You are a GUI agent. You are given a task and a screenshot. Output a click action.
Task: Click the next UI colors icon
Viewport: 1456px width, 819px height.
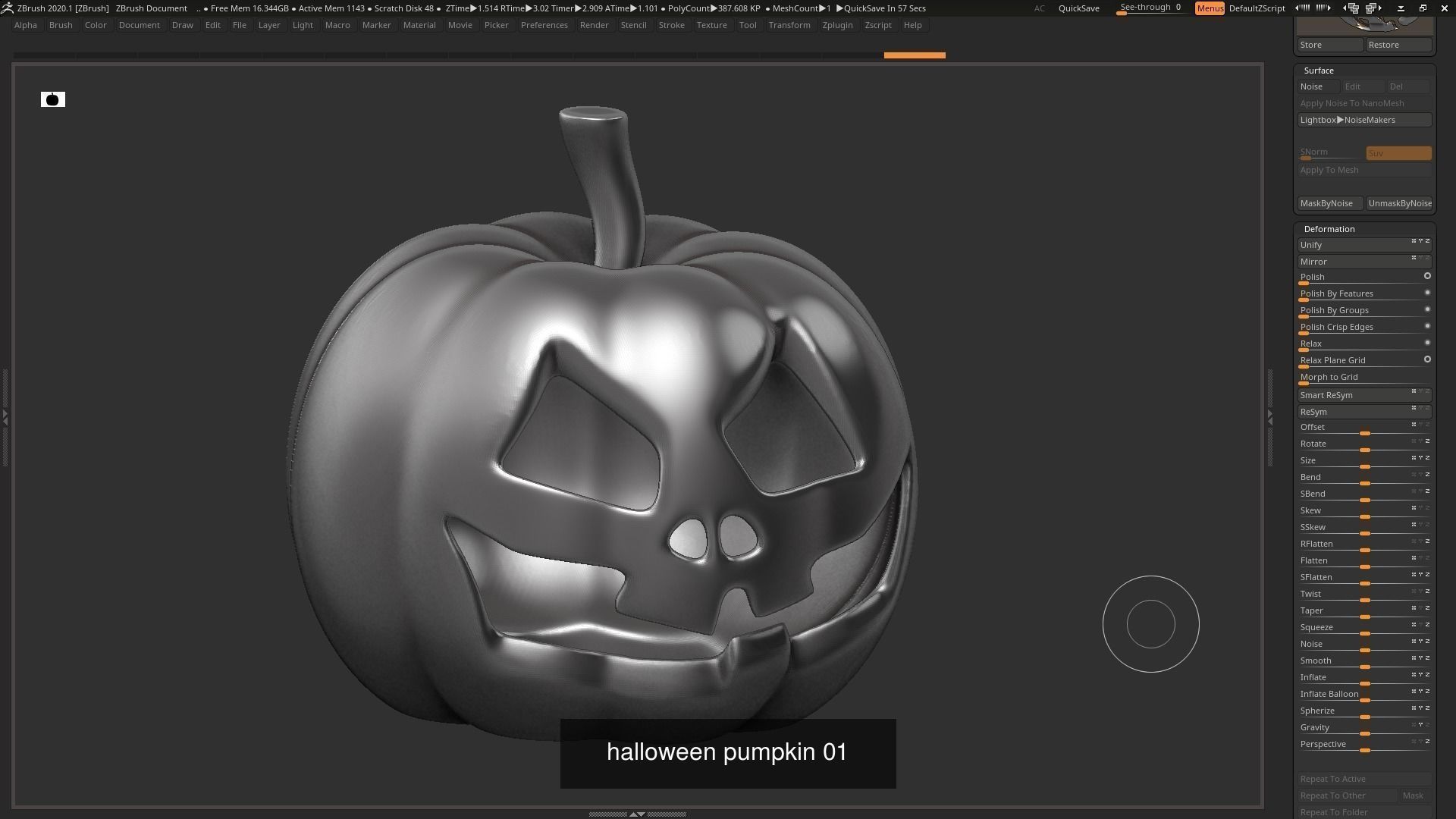(1373, 8)
